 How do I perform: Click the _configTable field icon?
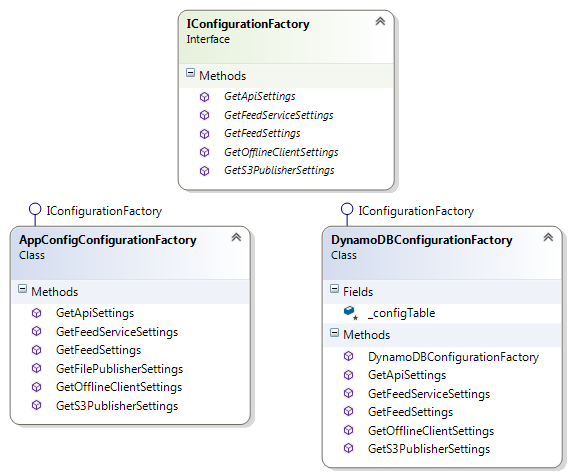click(x=350, y=313)
